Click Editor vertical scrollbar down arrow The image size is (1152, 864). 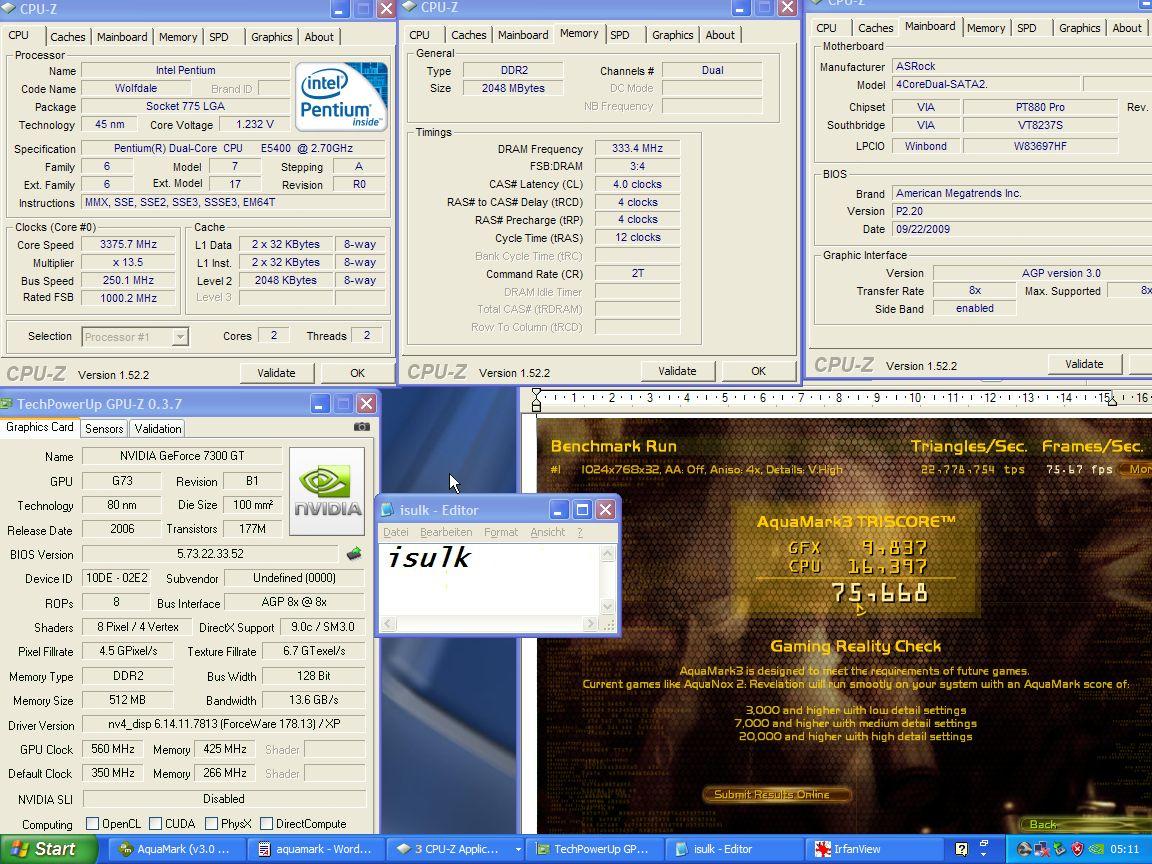tap(608, 606)
